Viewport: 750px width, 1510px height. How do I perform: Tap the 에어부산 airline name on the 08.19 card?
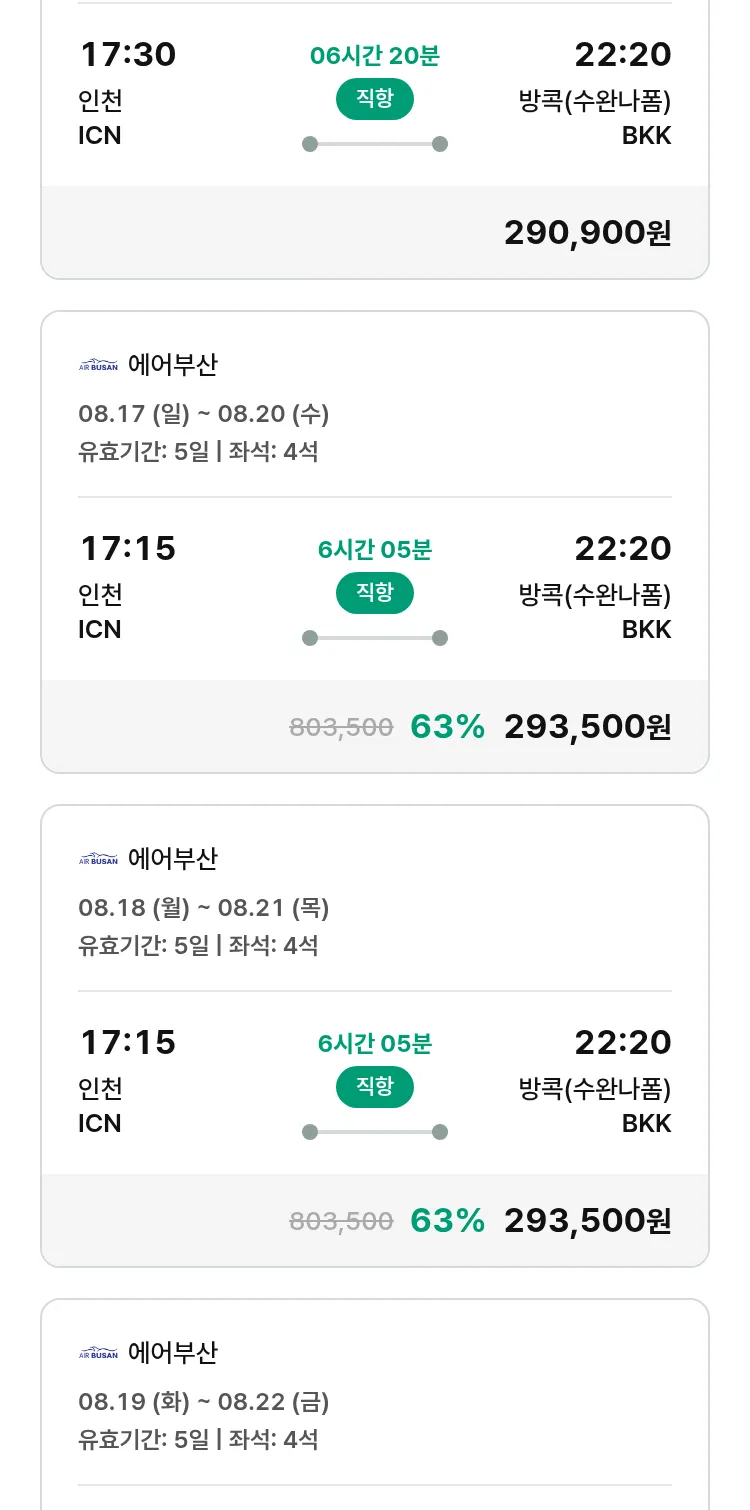(x=173, y=1353)
